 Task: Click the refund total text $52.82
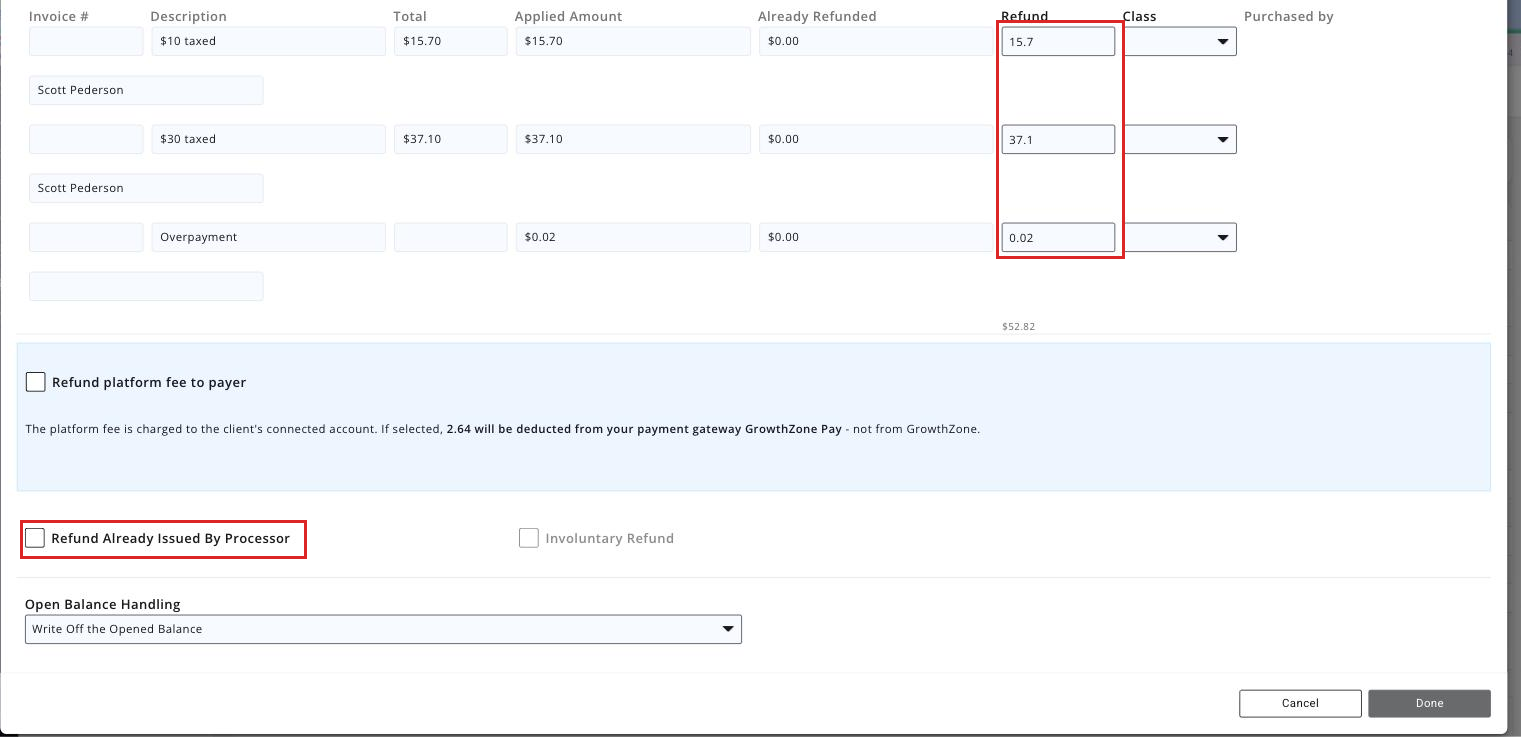[1018, 327]
